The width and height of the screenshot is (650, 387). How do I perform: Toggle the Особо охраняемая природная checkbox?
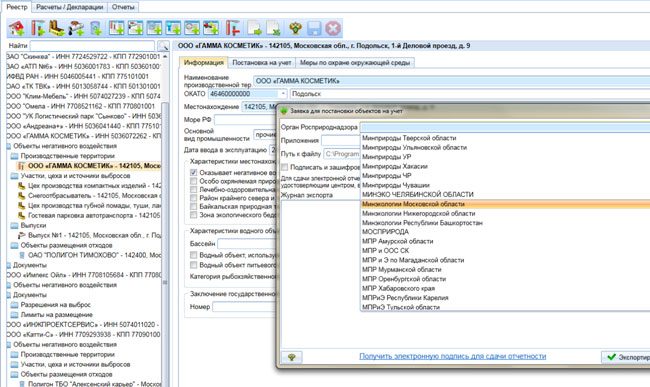[x=194, y=181]
